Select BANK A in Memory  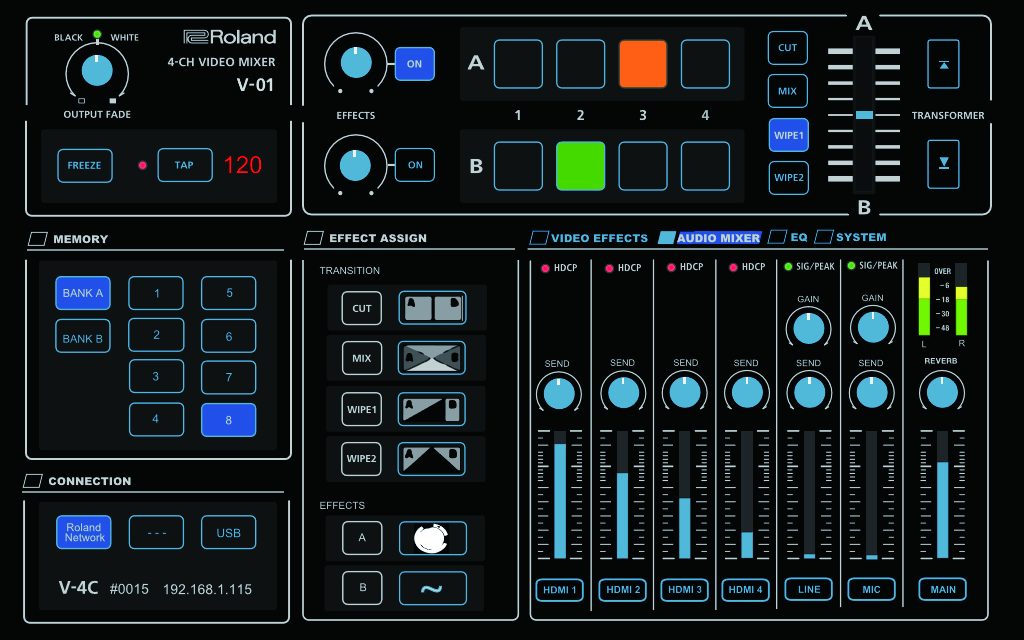pyautogui.click(x=83, y=293)
